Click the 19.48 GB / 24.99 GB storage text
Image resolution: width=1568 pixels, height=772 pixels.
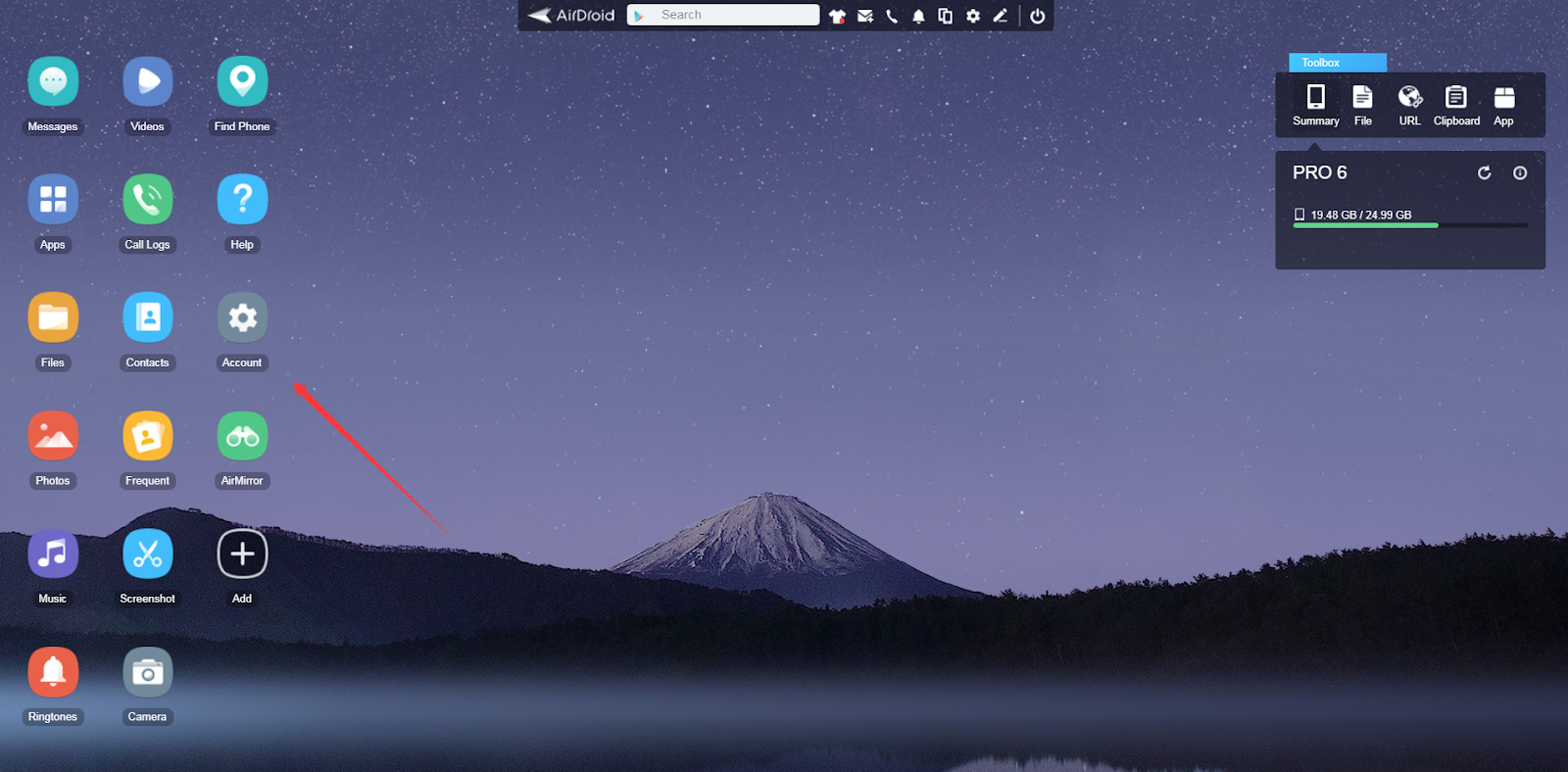click(x=1361, y=215)
